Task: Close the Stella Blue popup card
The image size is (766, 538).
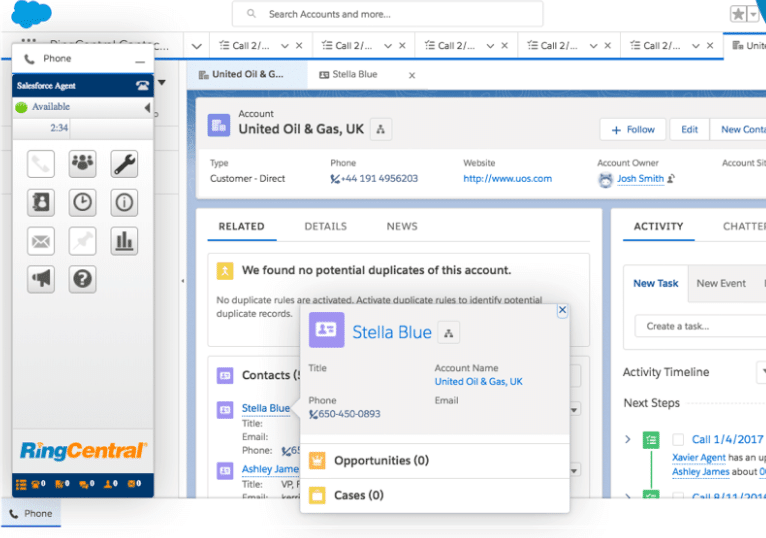Action: click(x=562, y=310)
